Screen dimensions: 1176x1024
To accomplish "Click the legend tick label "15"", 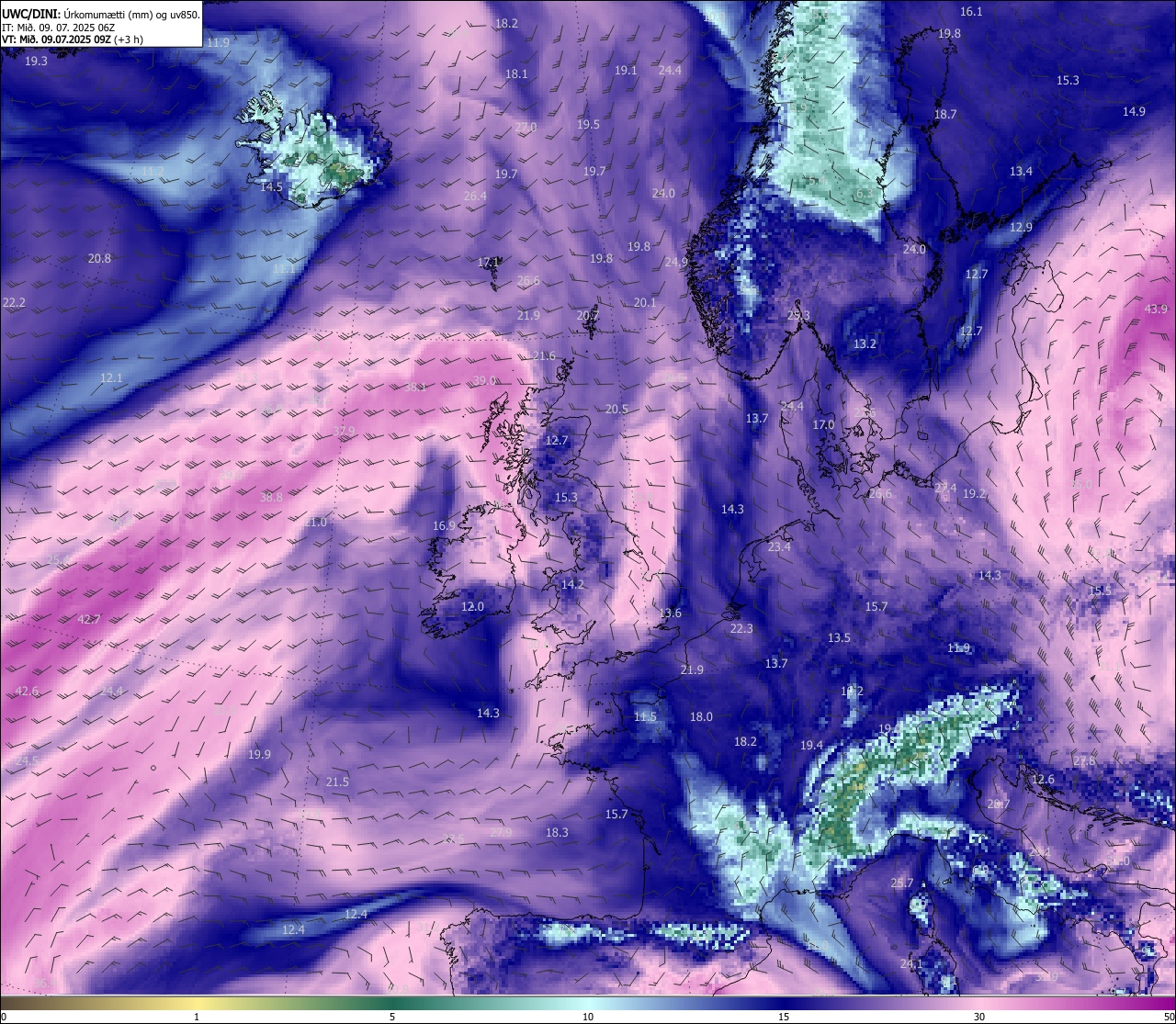I will pyautogui.click(x=784, y=1017).
